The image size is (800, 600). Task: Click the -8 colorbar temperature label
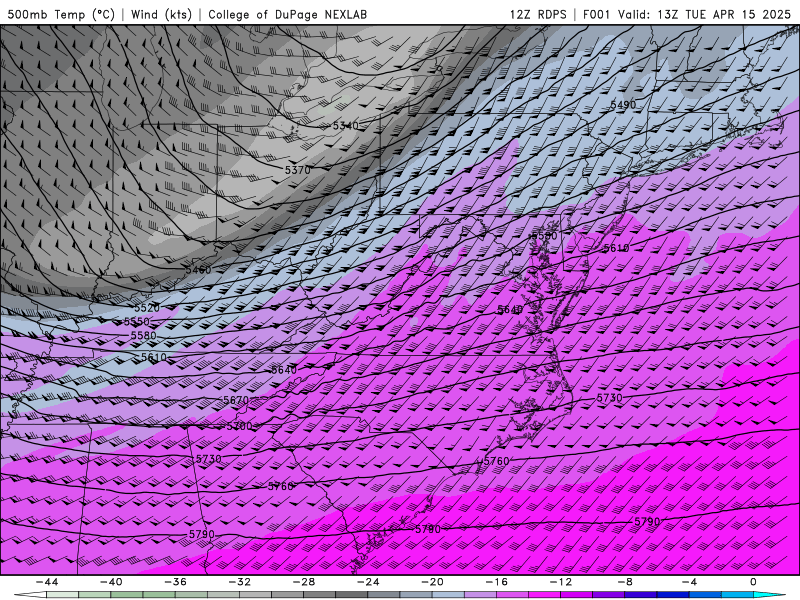click(626, 582)
